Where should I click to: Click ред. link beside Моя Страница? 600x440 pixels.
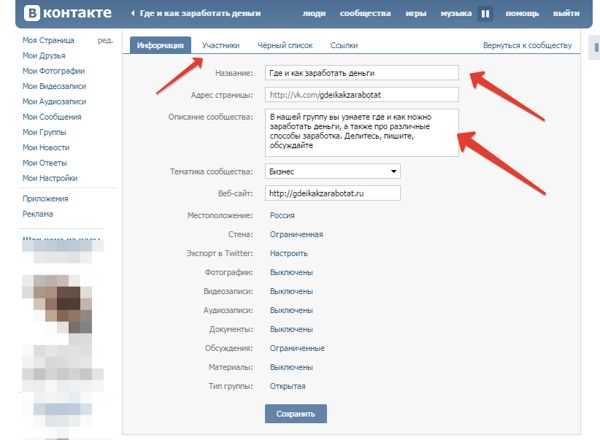tap(105, 40)
